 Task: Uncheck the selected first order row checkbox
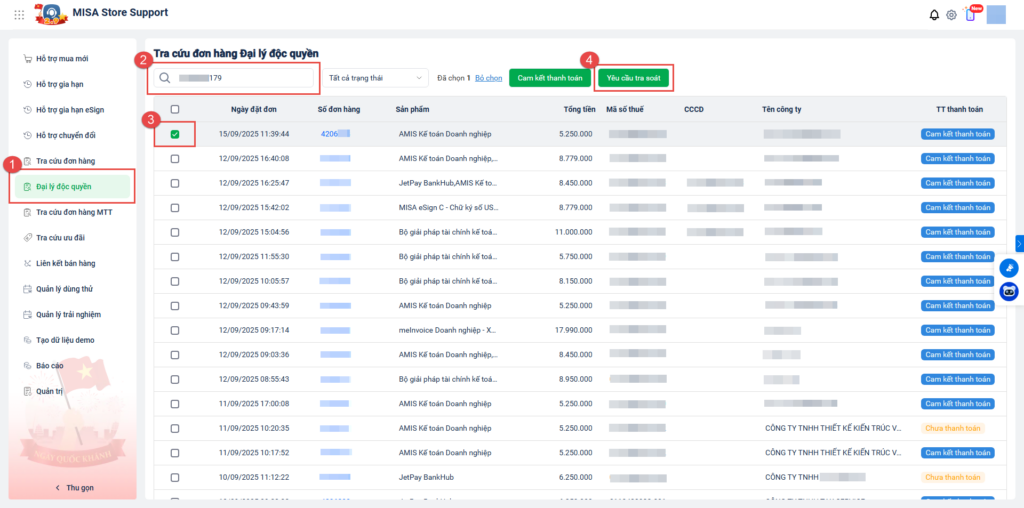coord(175,134)
